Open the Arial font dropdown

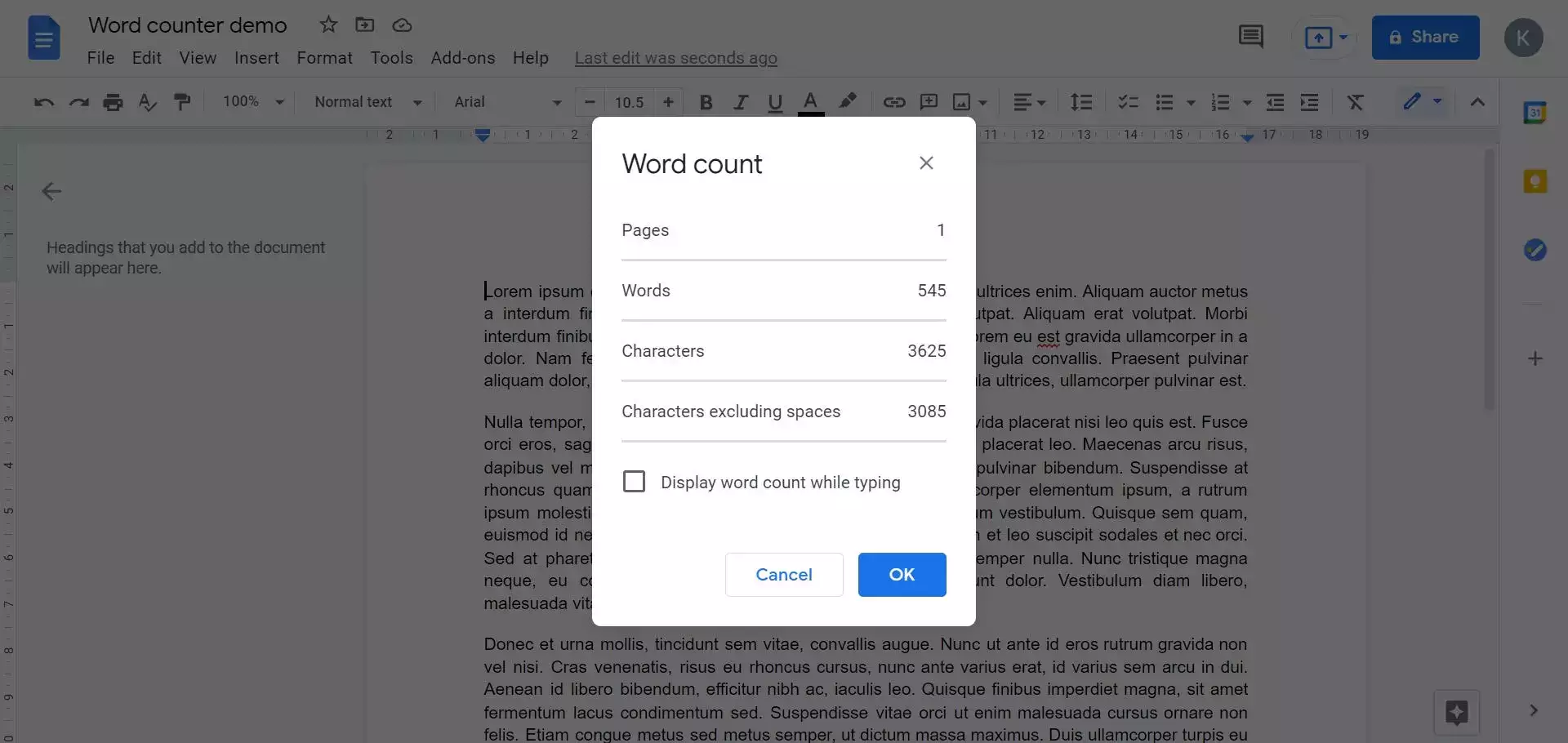(507, 102)
